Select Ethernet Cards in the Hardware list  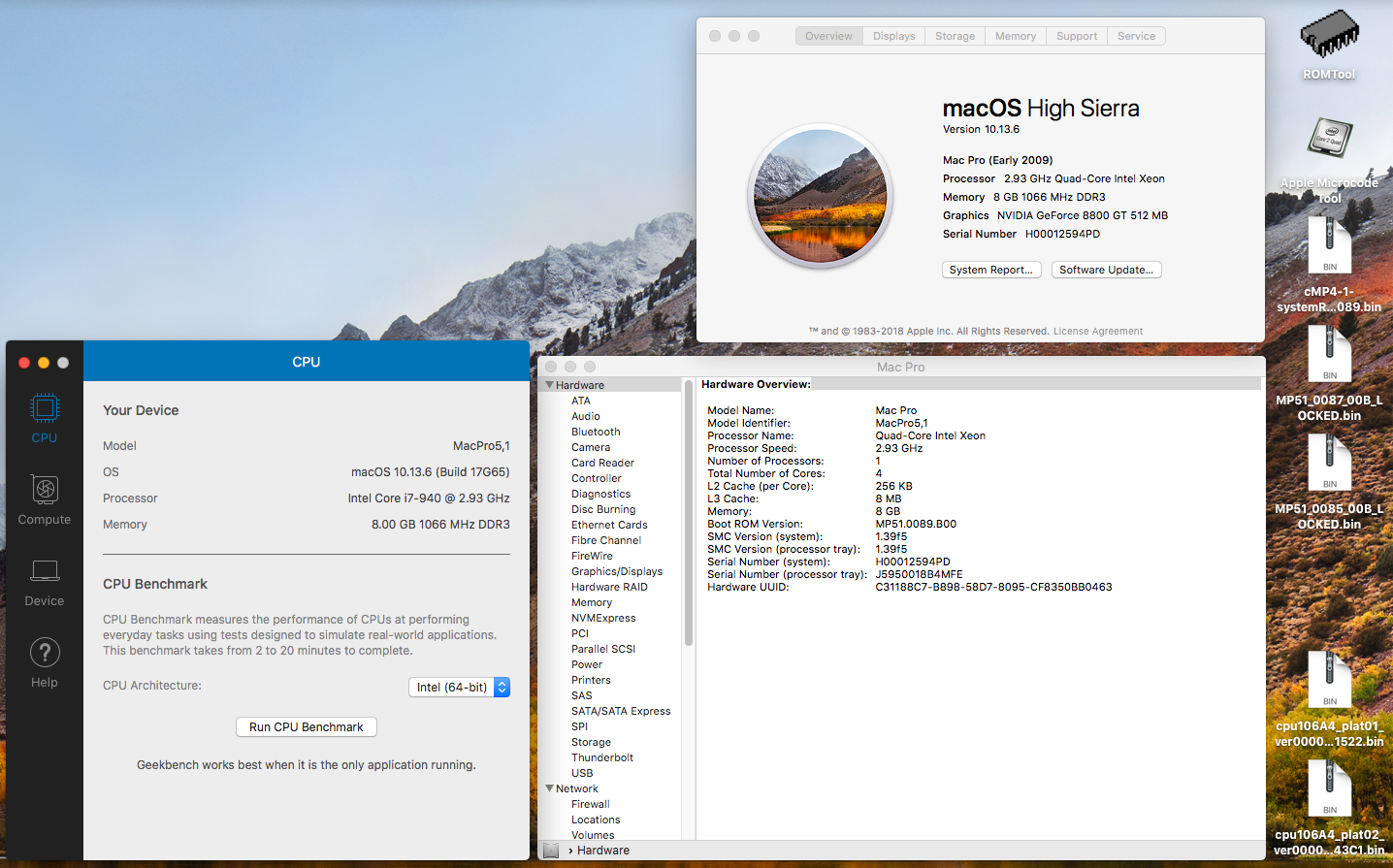pos(609,525)
